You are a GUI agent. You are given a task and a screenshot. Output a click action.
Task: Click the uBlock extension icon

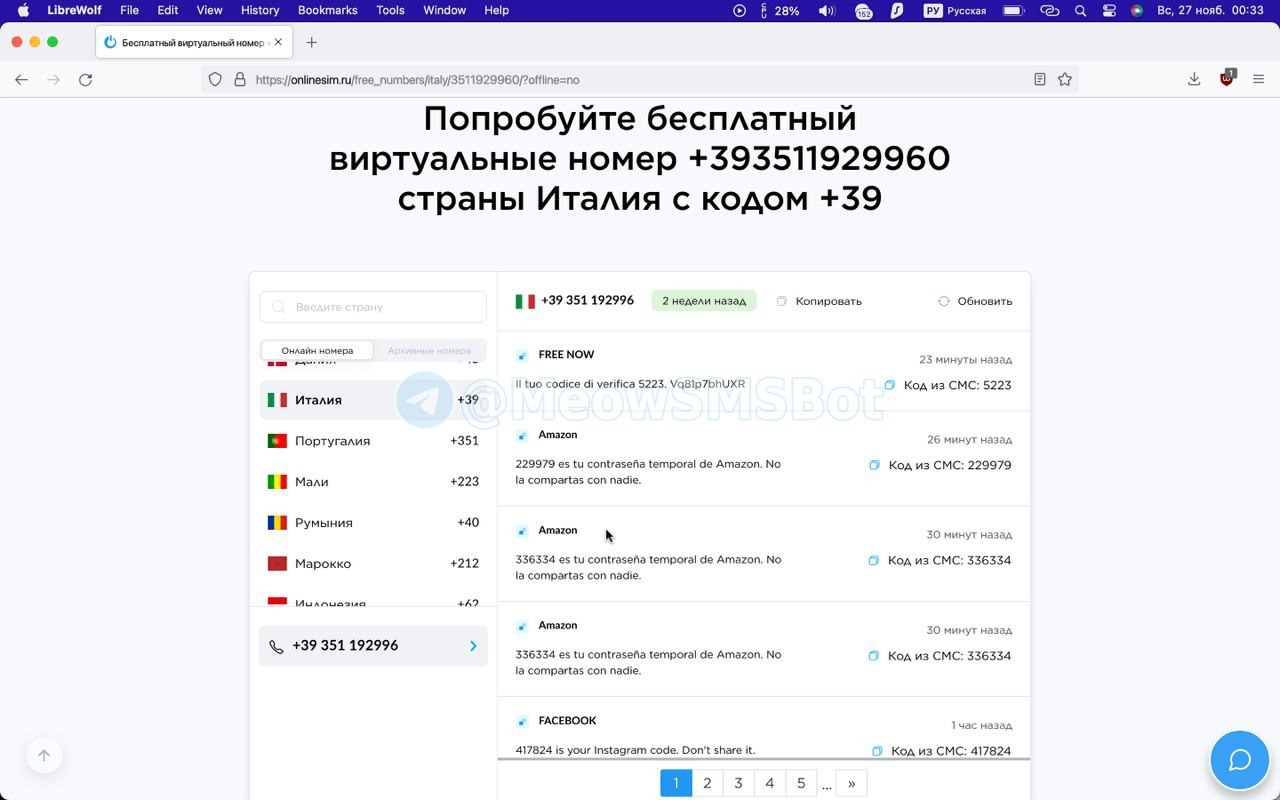tap(1227, 79)
